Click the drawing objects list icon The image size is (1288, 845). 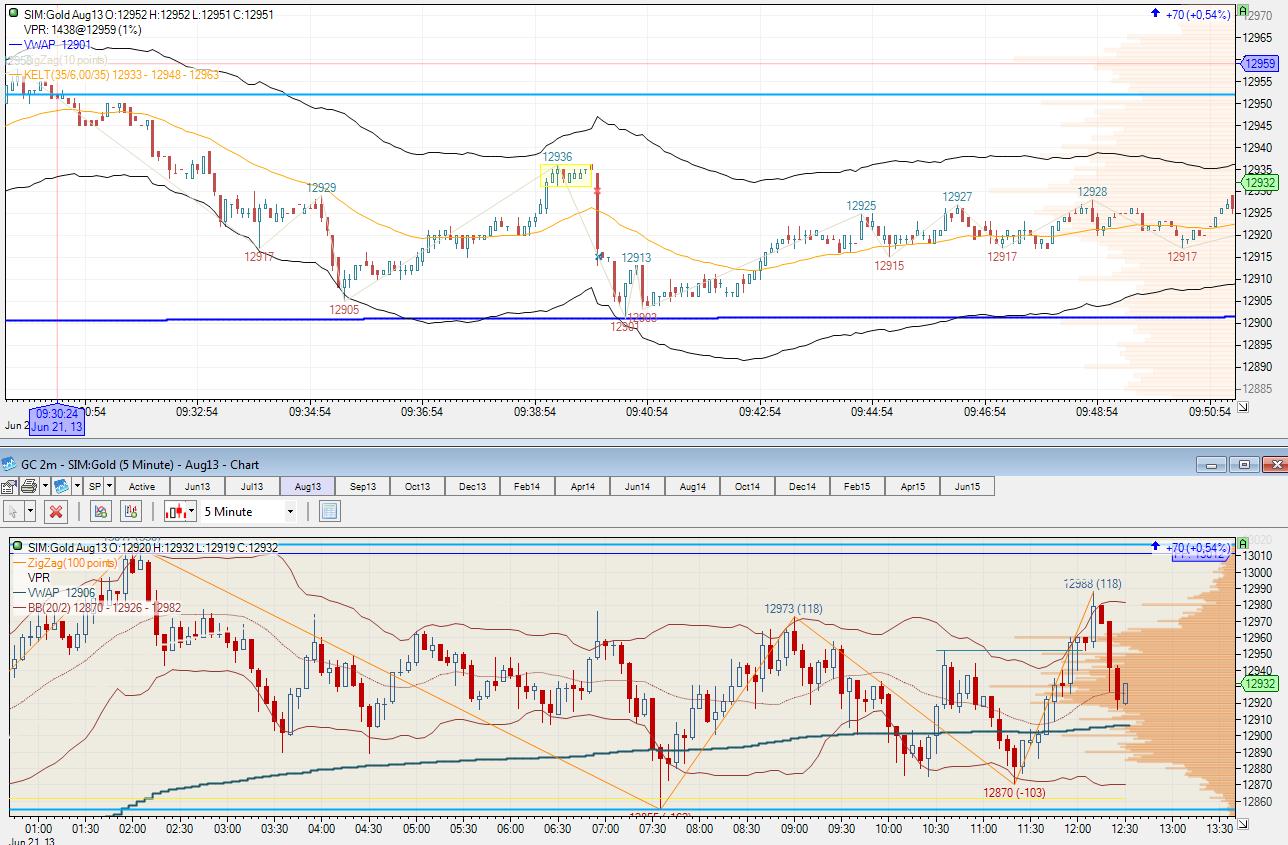coord(101,511)
